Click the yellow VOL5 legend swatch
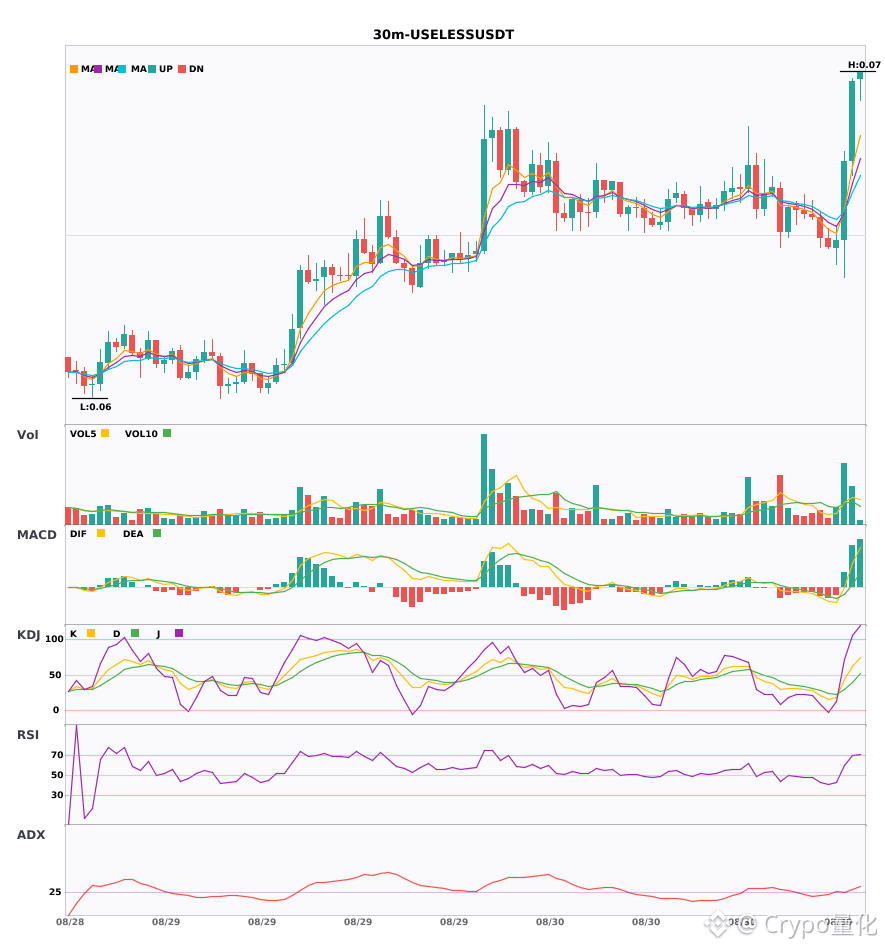 coord(105,433)
